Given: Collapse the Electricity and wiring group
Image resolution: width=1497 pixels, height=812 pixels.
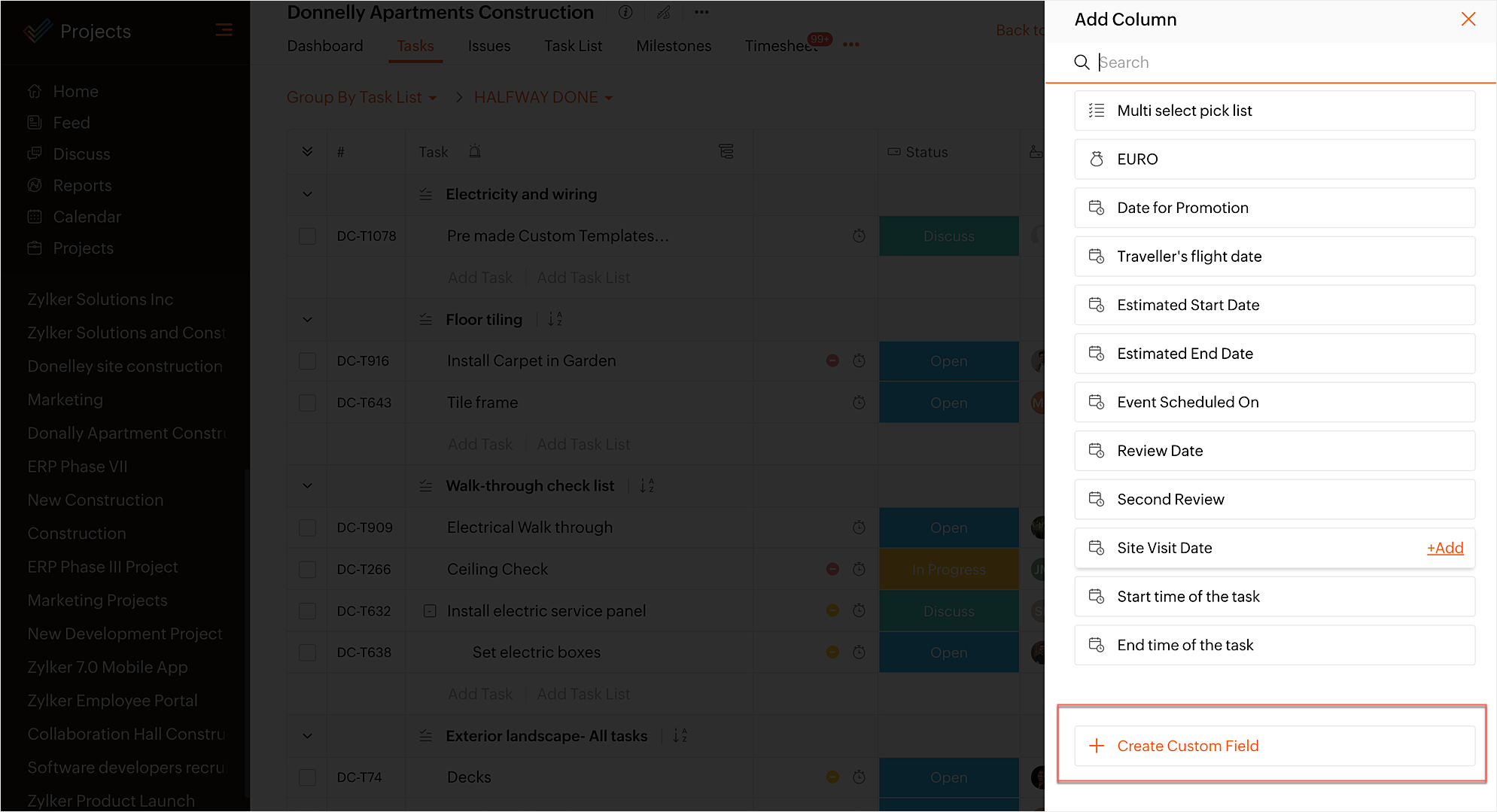Looking at the screenshot, I should (307, 194).
